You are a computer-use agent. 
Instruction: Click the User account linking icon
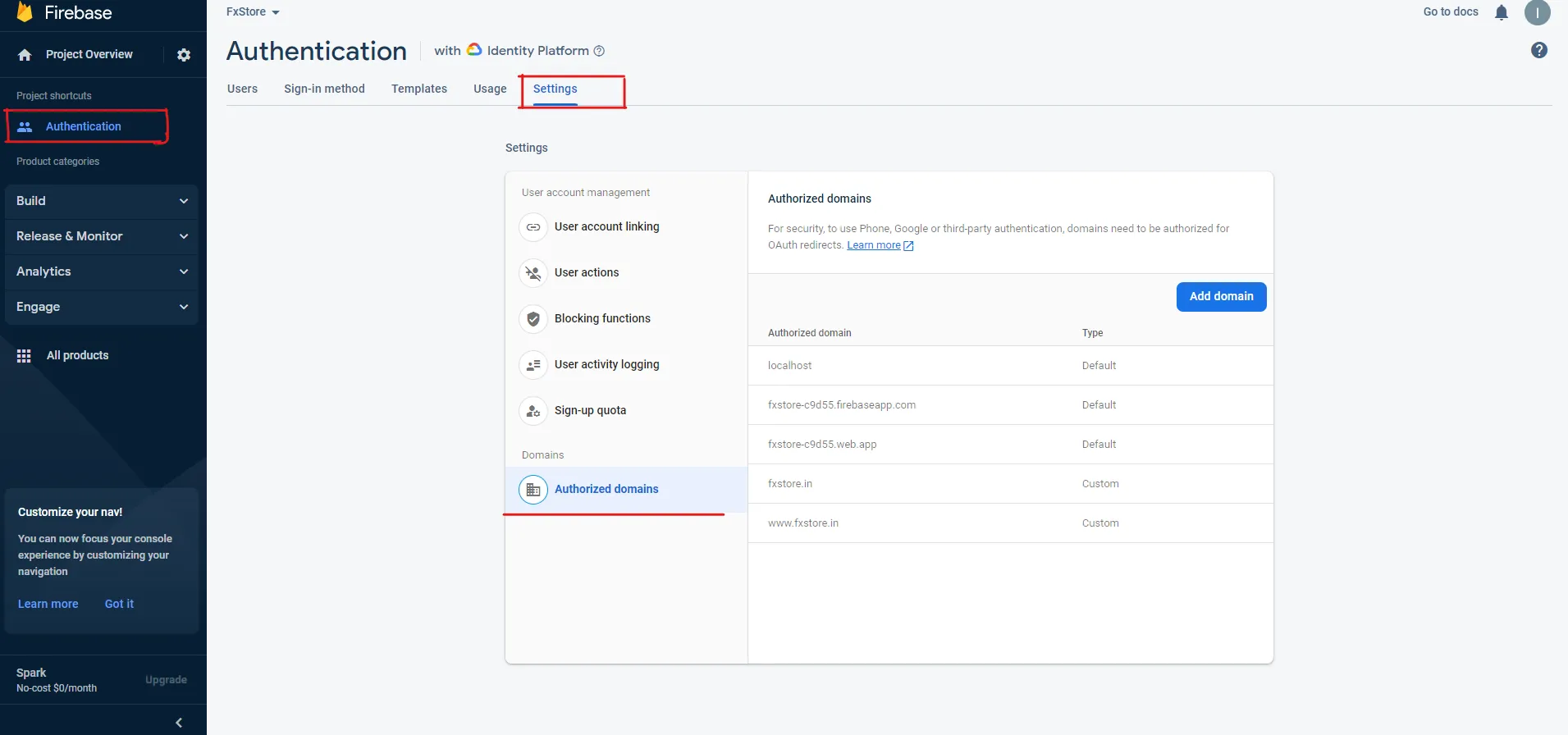click(533, 227)
